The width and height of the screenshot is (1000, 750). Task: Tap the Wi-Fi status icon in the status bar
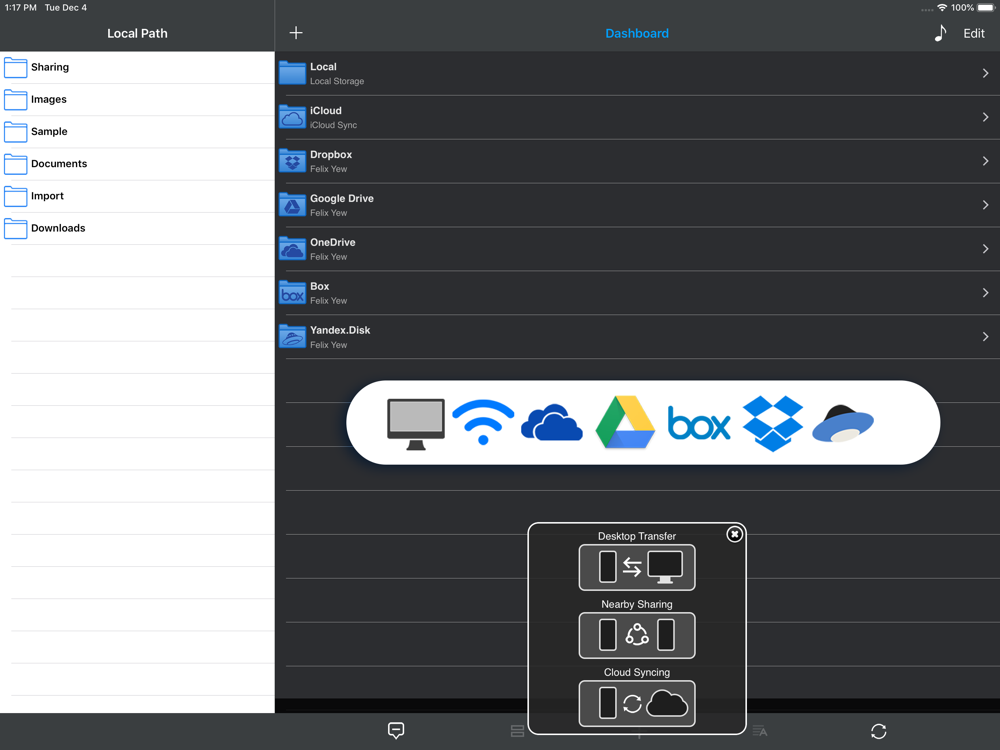pos(942,8)
